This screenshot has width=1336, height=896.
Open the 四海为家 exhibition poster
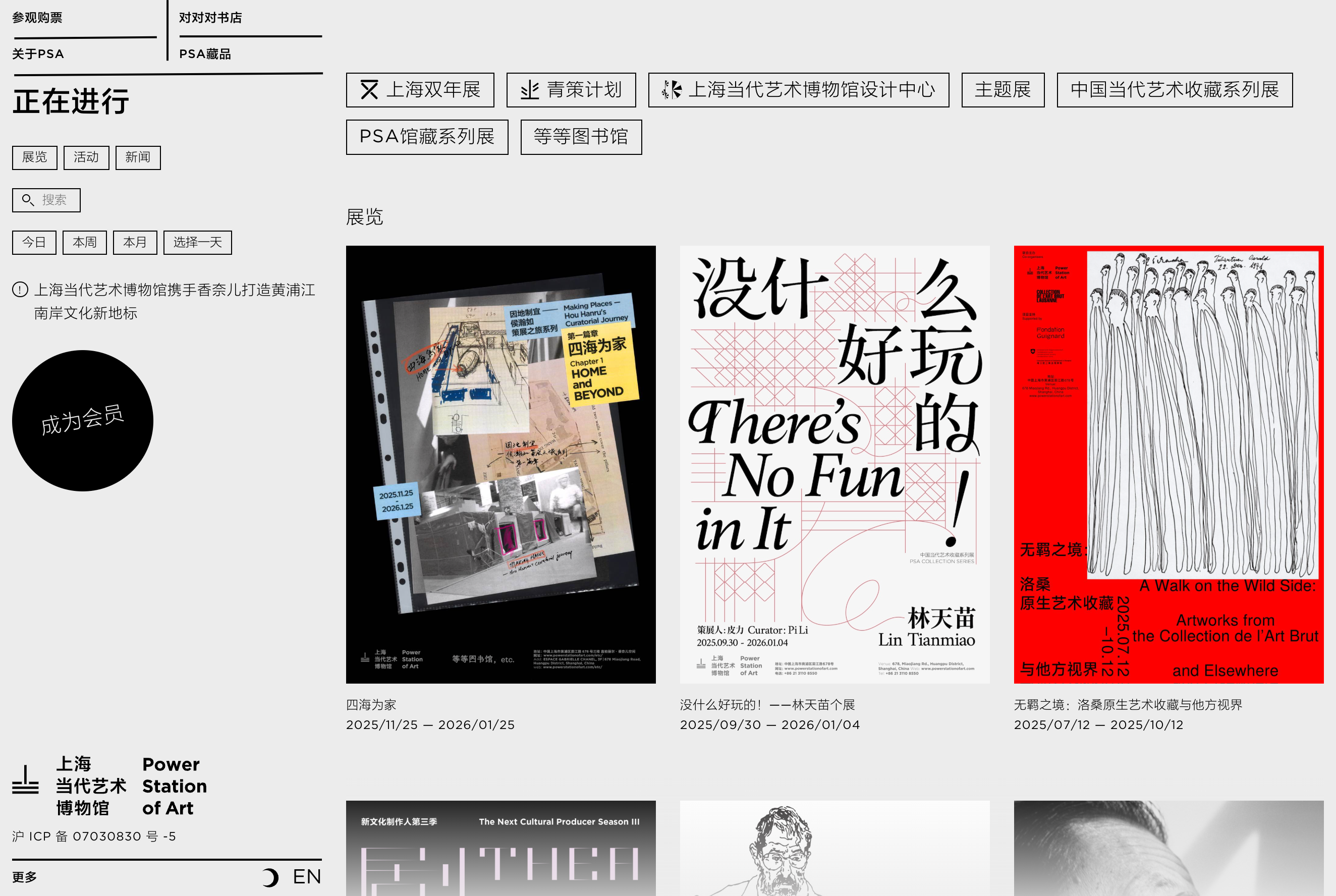click(500, 464)
